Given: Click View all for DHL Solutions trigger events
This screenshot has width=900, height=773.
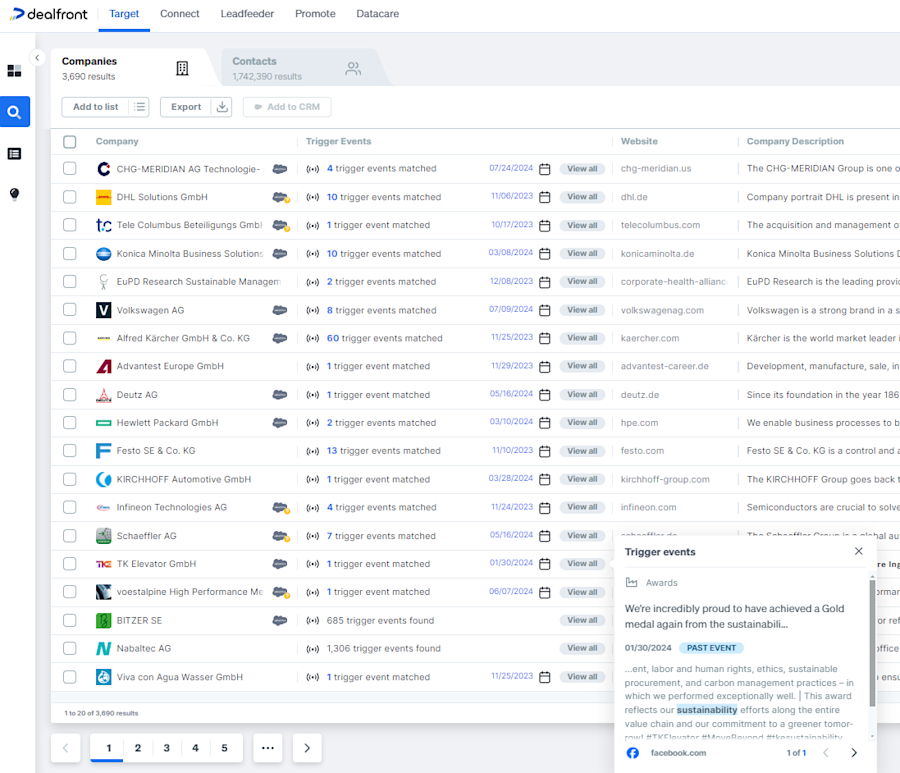Looking at the screenshot, I should pyautogui.click(x=582, y=197).
